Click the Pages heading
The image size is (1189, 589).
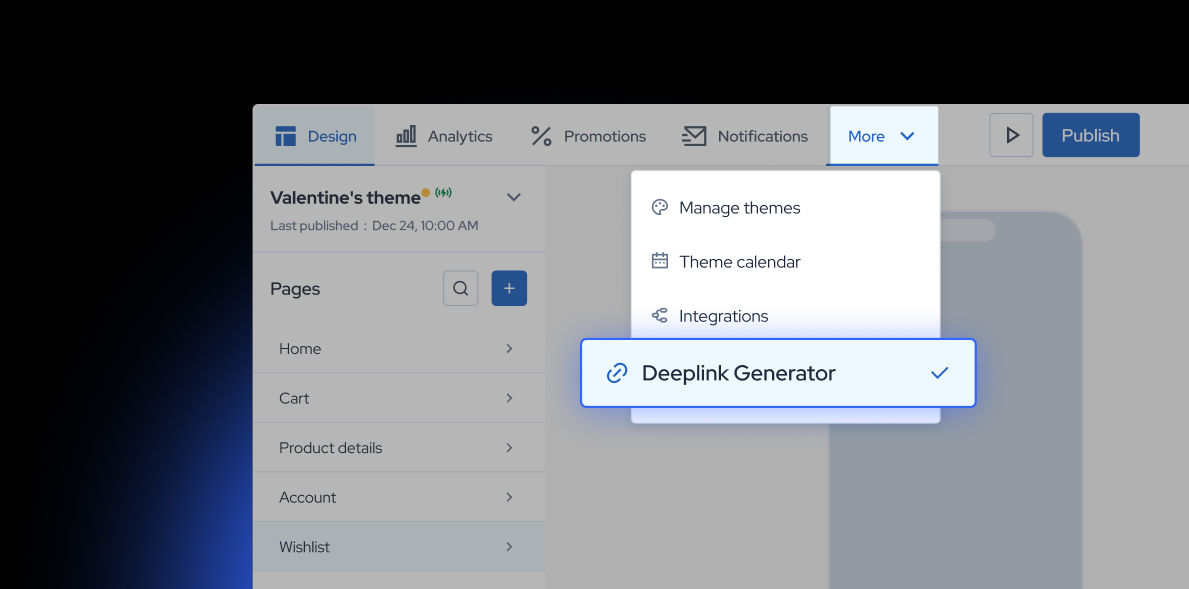pos(295,289)
